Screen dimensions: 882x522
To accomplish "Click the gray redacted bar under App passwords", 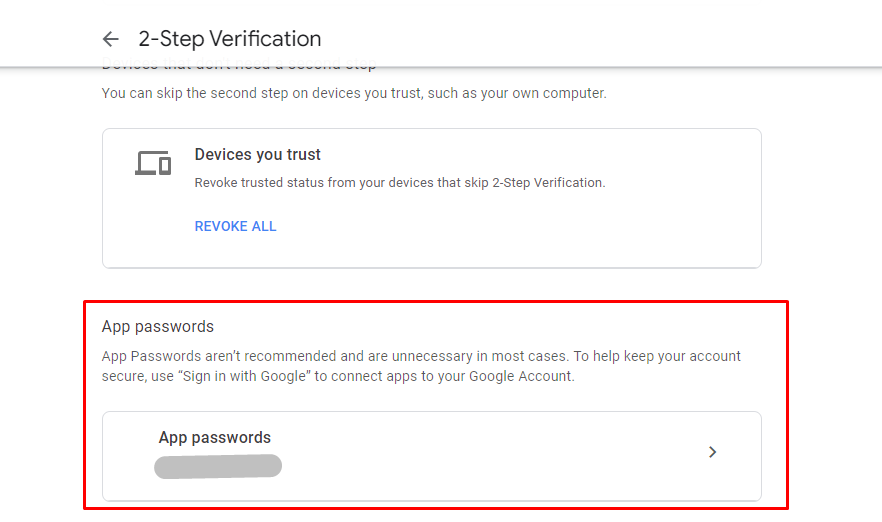I will [218, 466].
